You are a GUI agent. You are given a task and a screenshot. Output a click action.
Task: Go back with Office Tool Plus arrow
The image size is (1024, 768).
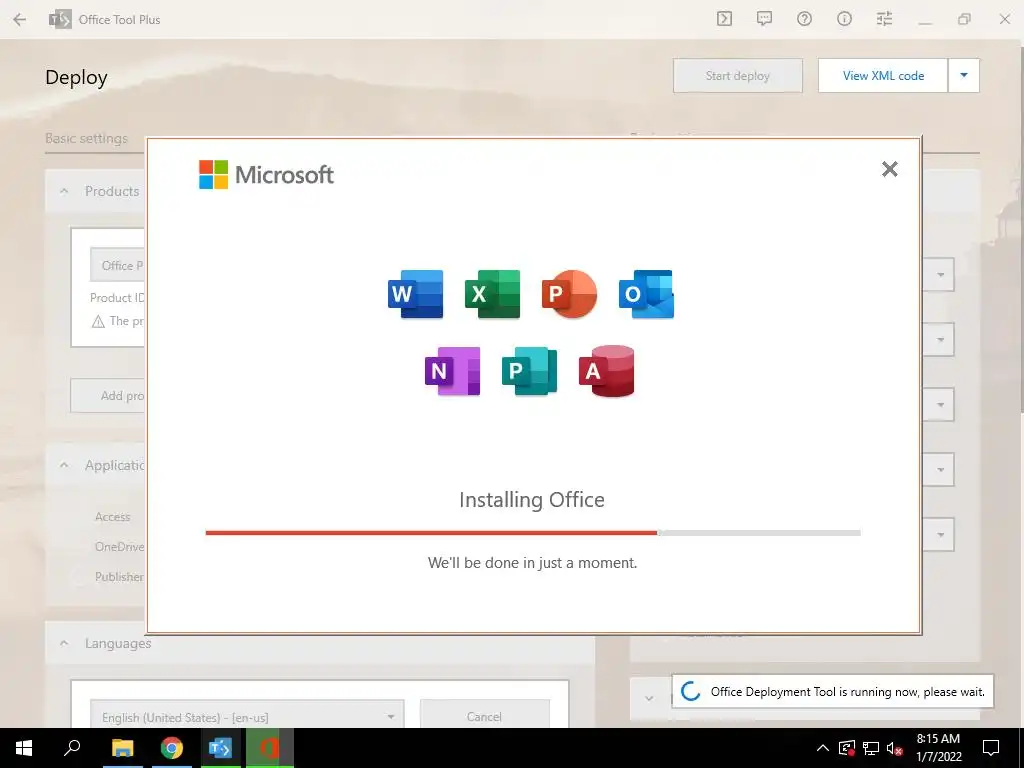(20, 20)
